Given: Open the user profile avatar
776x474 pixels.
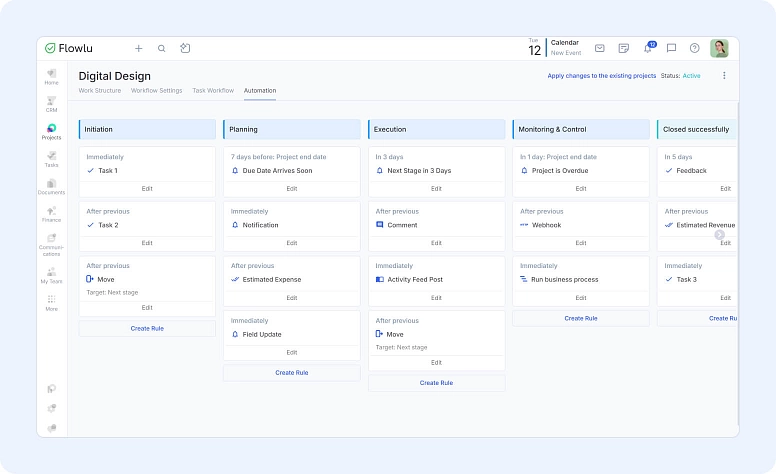Looking at the screenshot, I should pyautogui.click(x=719, y=48).
